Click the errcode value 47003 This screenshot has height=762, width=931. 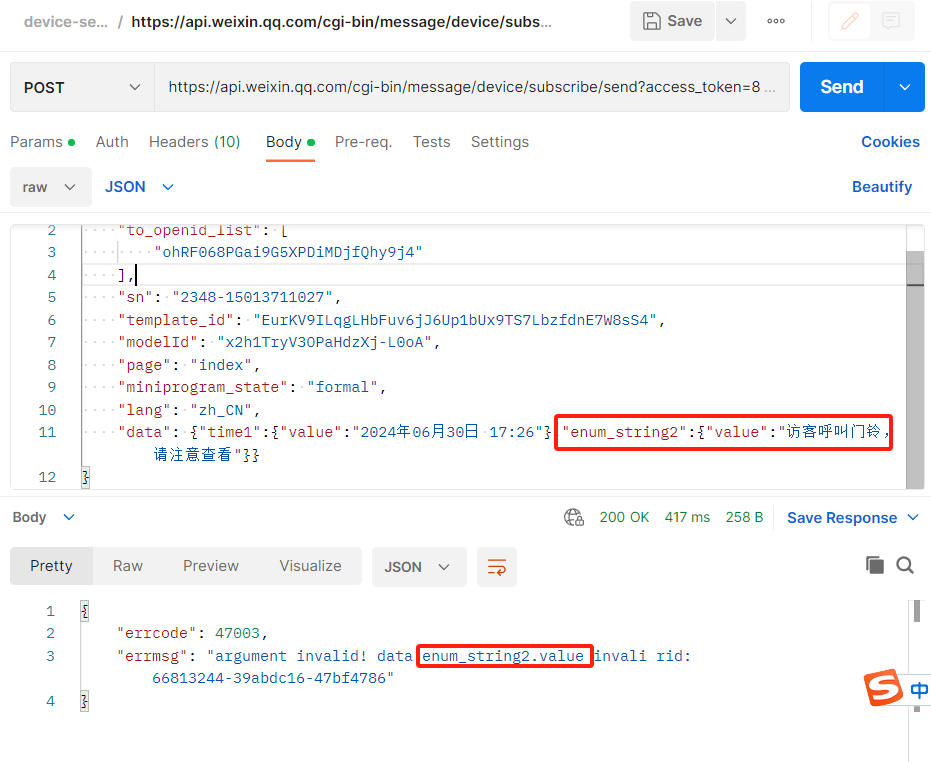(237, 633)
